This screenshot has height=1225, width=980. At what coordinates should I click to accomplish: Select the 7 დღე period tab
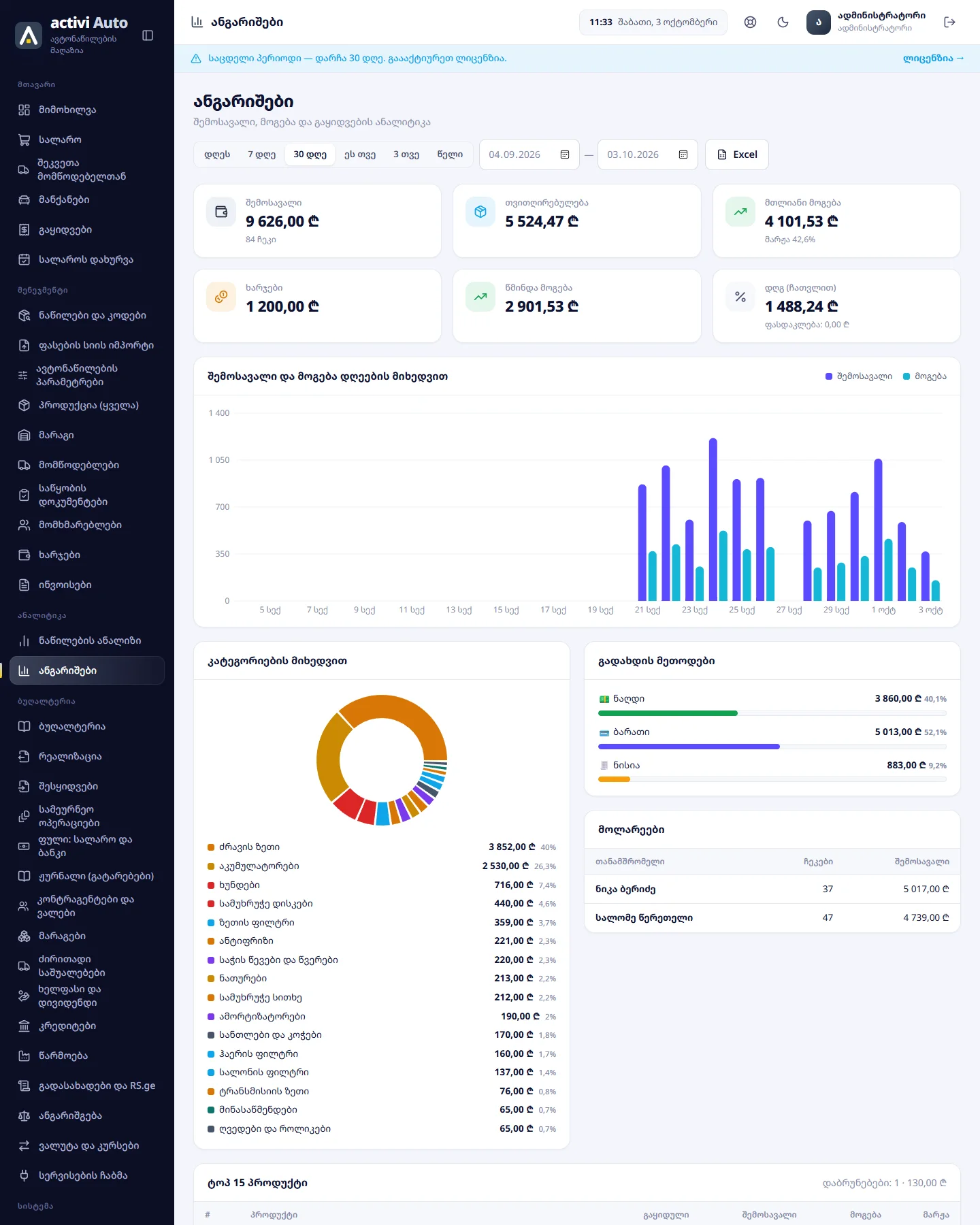tap(262, 154)
